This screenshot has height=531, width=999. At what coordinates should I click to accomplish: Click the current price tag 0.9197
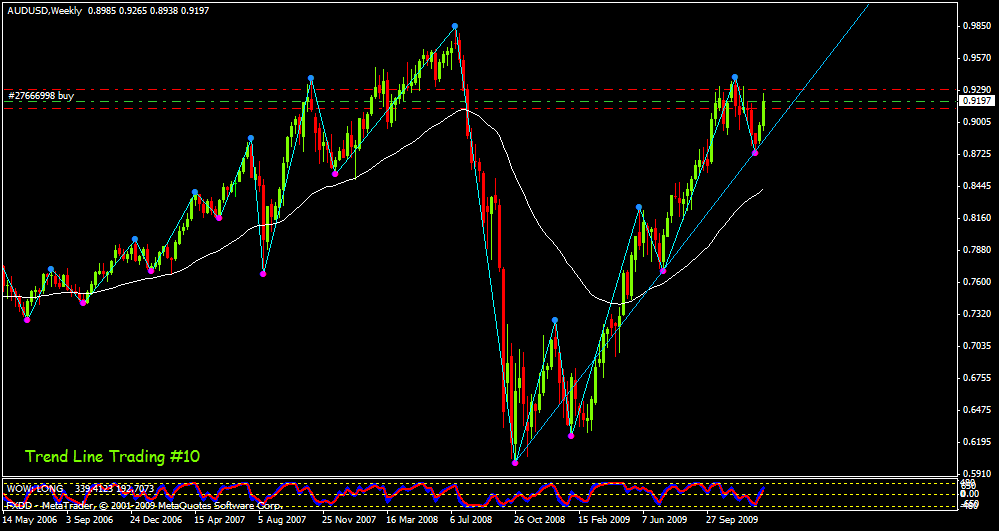(x=976, y=101)
